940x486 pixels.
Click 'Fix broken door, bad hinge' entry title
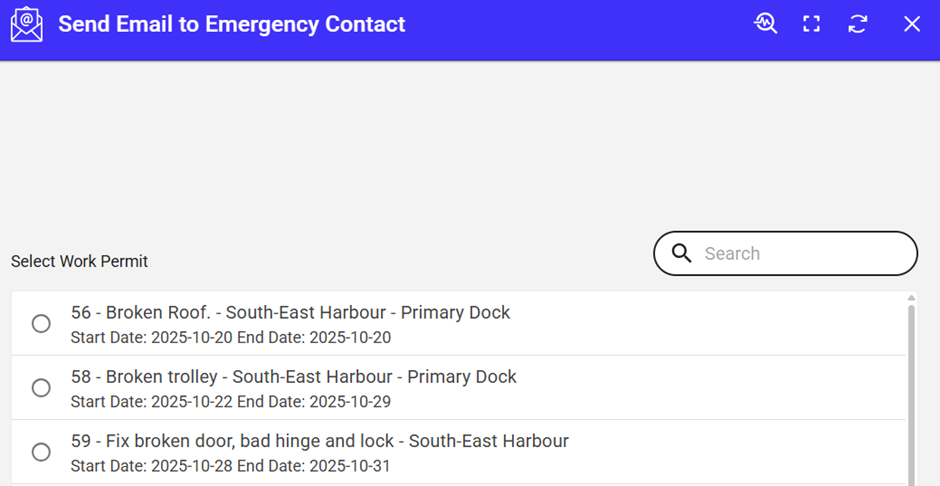pos(319,441)
